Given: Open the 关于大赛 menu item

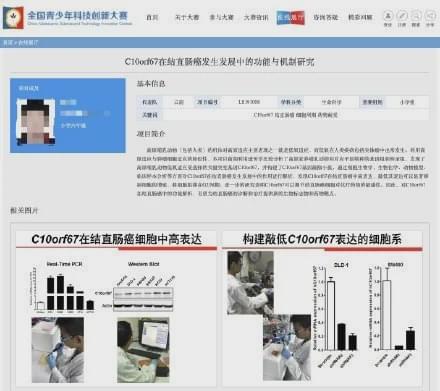Looking at the screenshot, I should click(x=187, y=17).
